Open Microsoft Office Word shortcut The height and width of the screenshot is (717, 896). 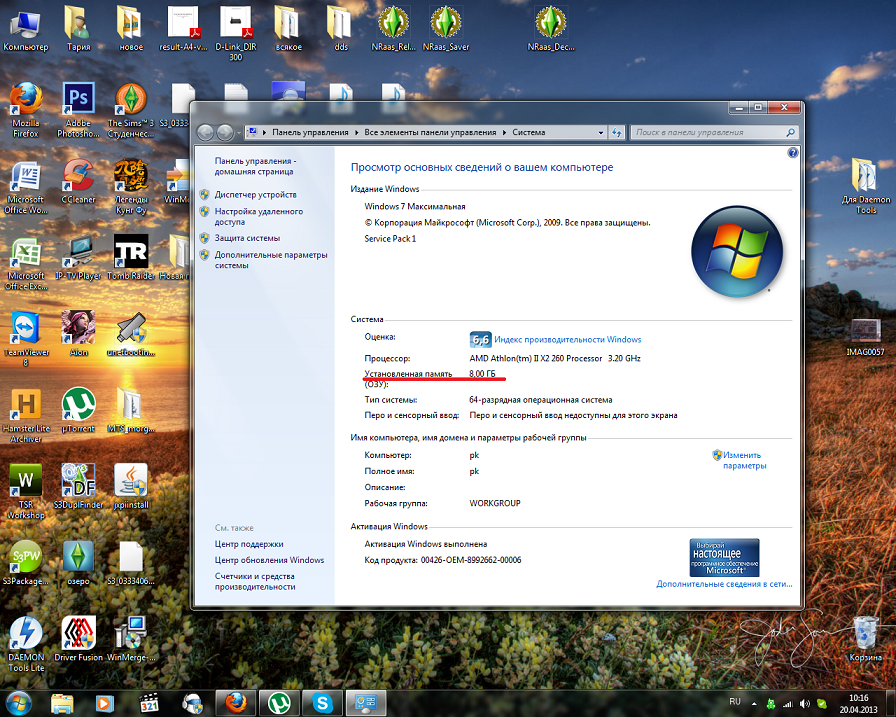(x=26, y=186)
